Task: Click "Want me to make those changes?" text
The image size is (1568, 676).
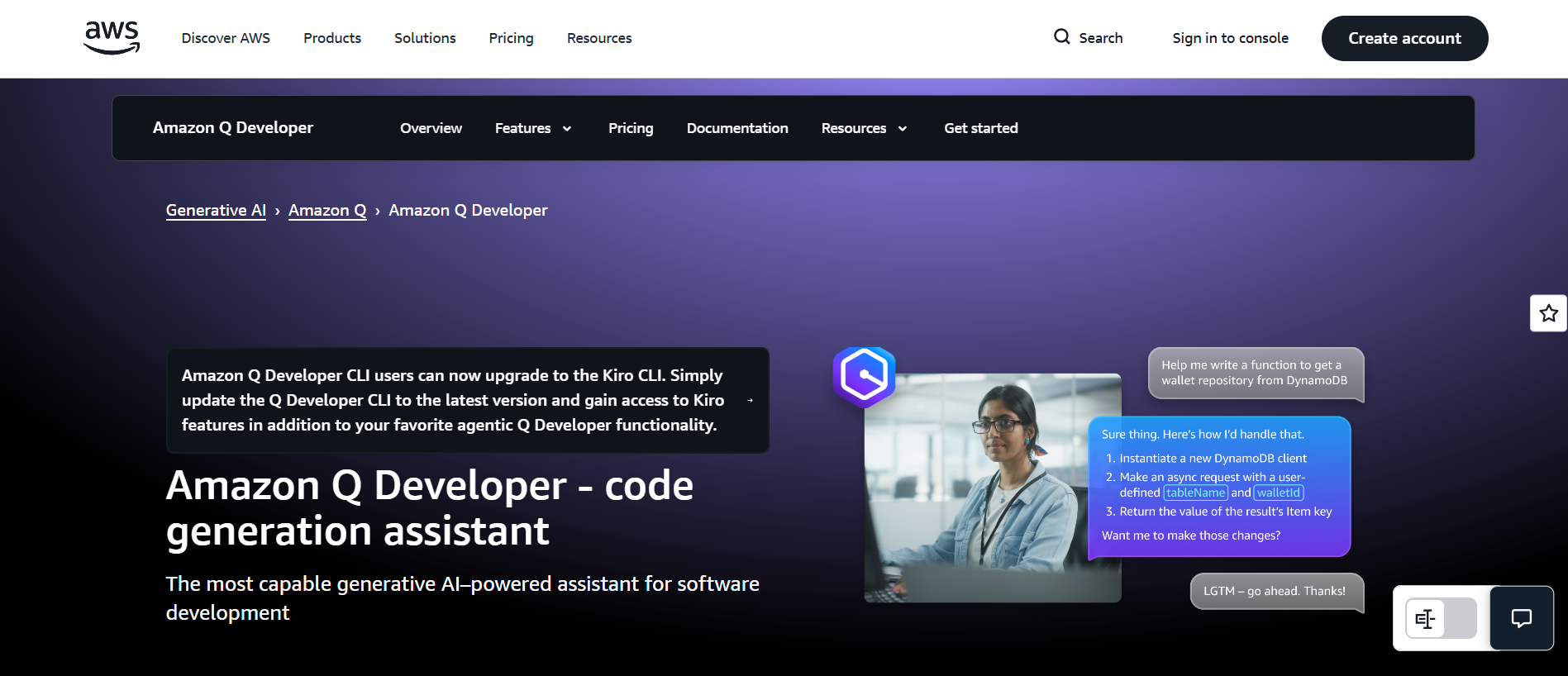Action: (1191, 536)
